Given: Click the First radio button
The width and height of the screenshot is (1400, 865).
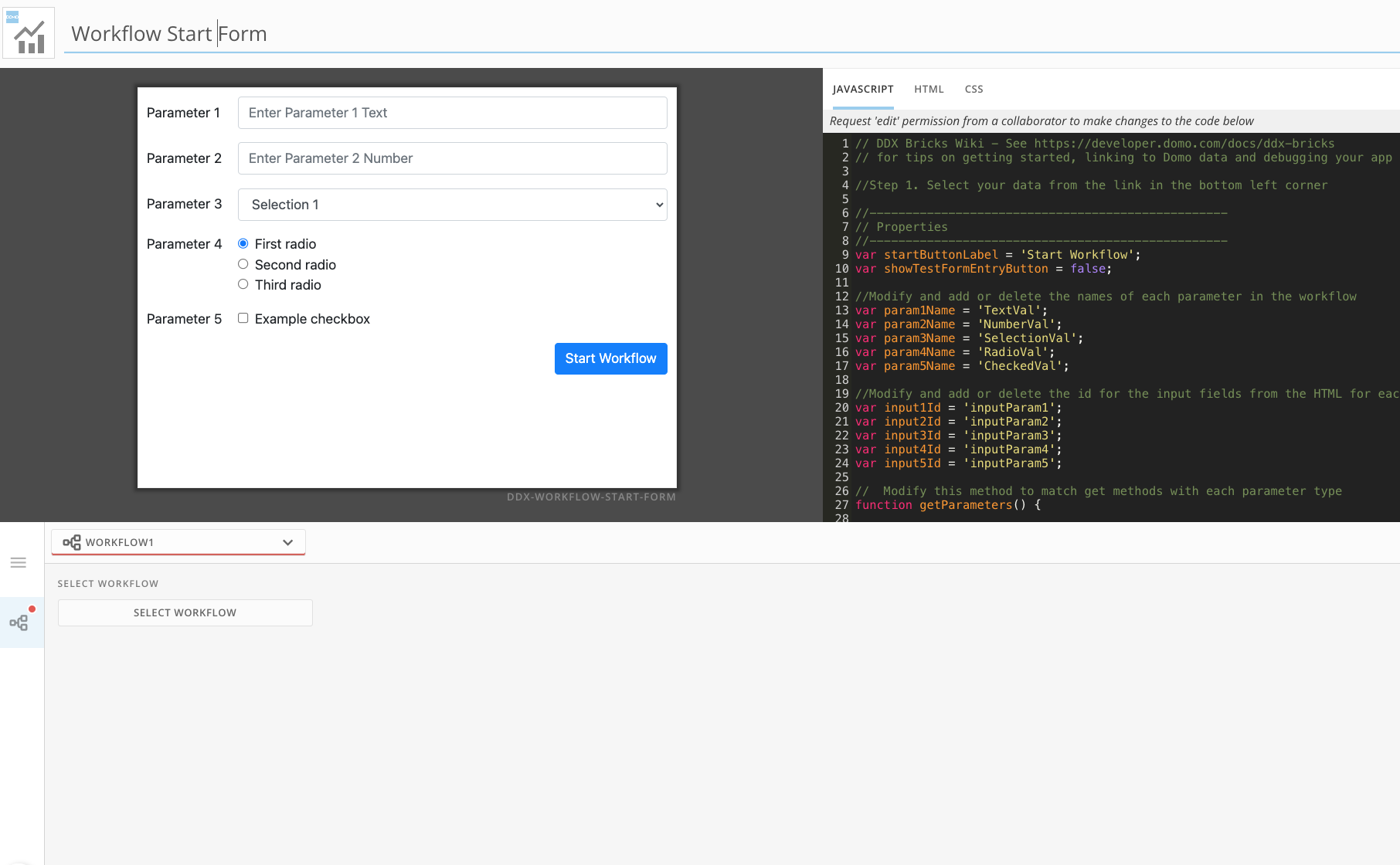Looking at the screenshot, I should coord(243,243).
